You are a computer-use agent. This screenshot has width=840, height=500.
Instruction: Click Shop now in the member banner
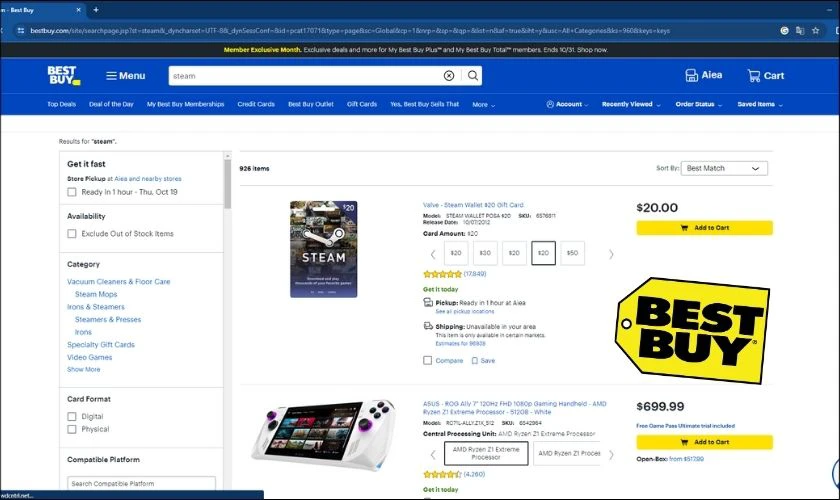592,50
